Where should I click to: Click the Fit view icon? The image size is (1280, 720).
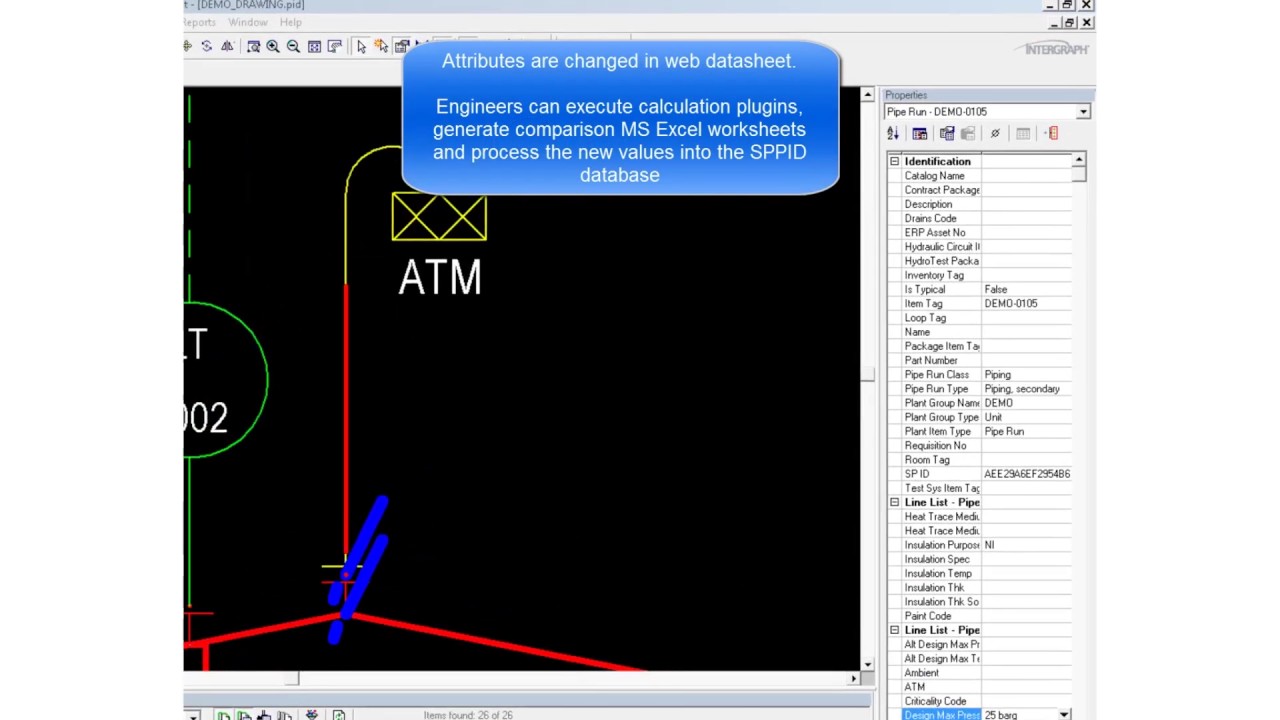tap(314, 46)
